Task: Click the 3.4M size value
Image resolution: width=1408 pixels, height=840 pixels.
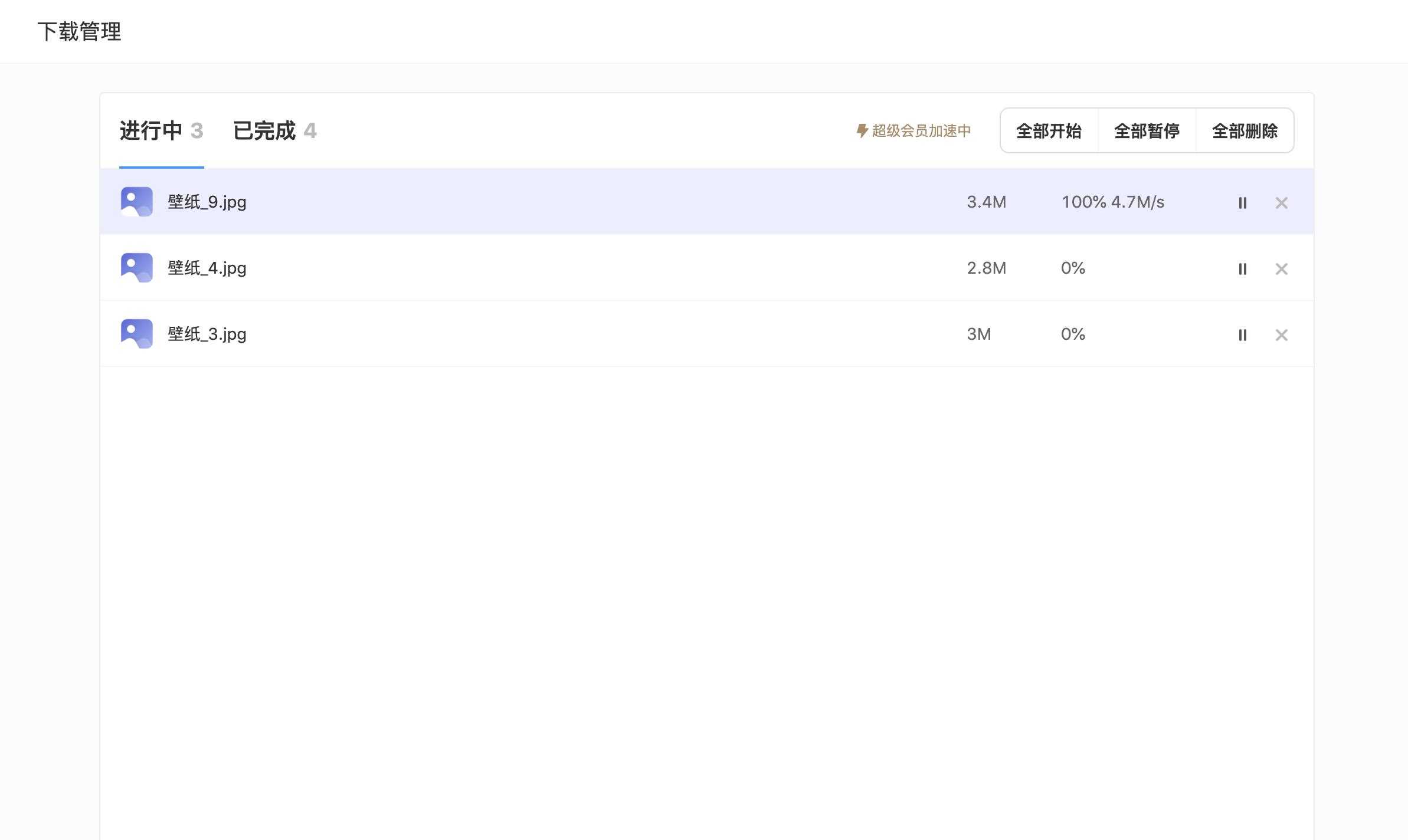Action: (986, 202)
